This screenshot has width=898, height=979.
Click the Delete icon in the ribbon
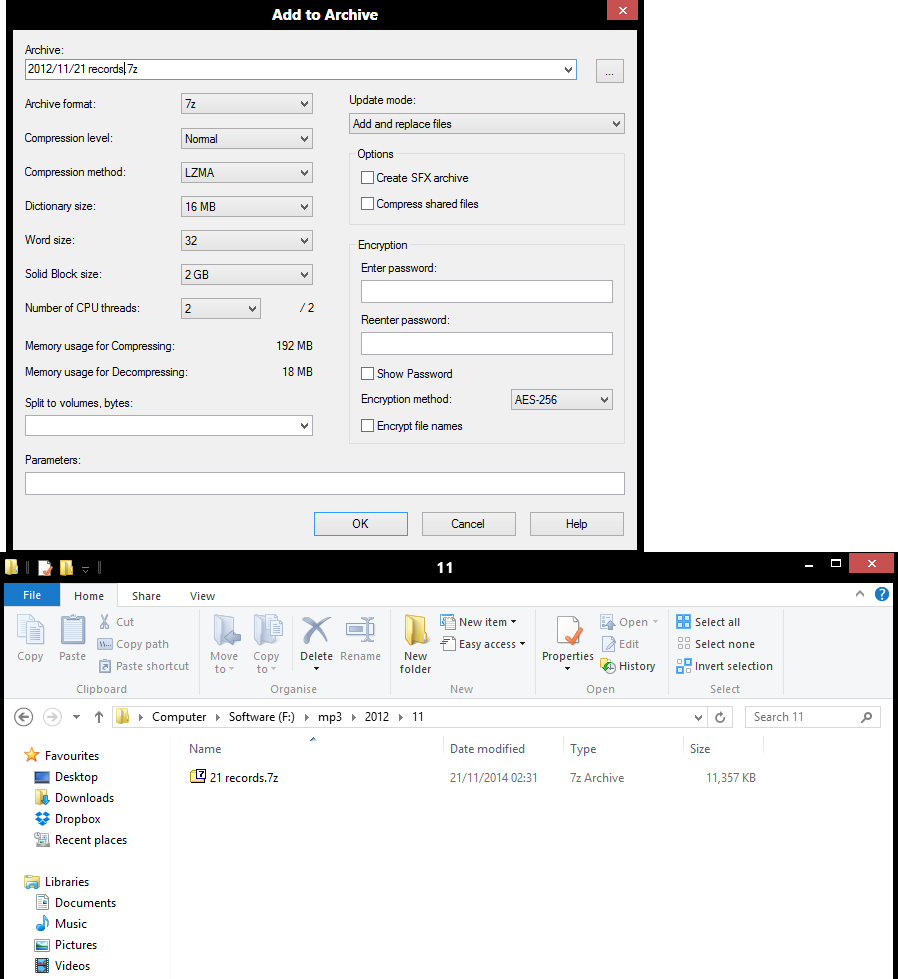click(316, 633)
